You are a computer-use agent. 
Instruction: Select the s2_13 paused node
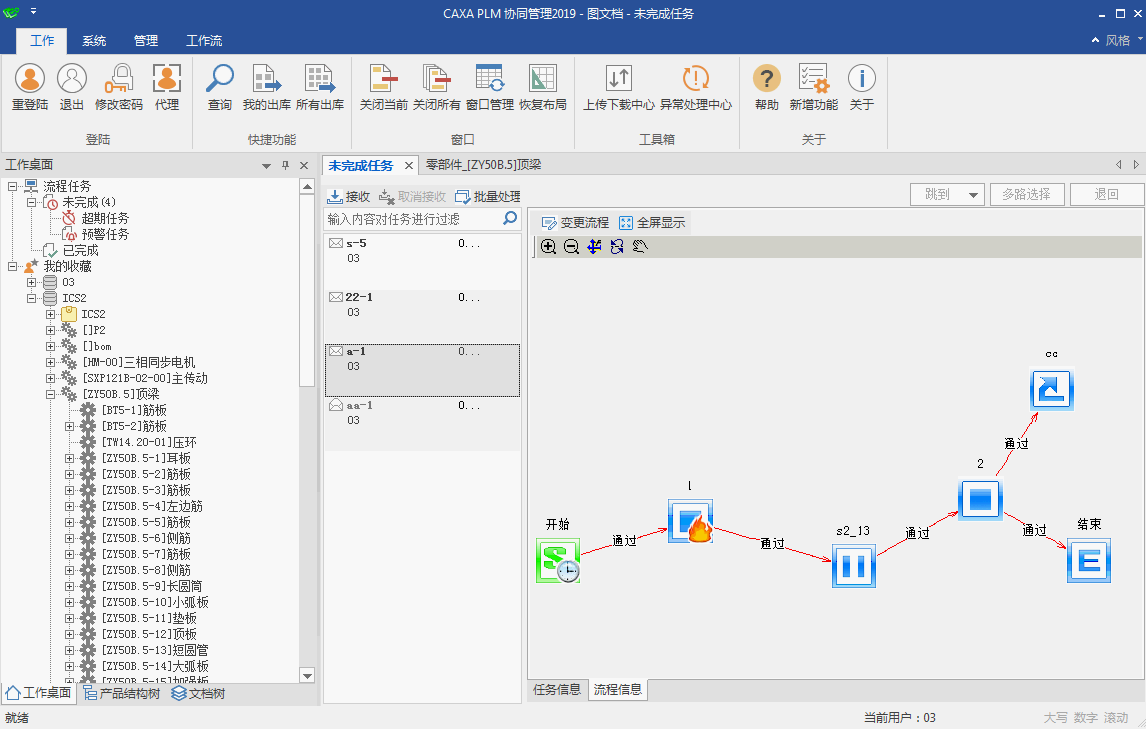pos(854,565)
